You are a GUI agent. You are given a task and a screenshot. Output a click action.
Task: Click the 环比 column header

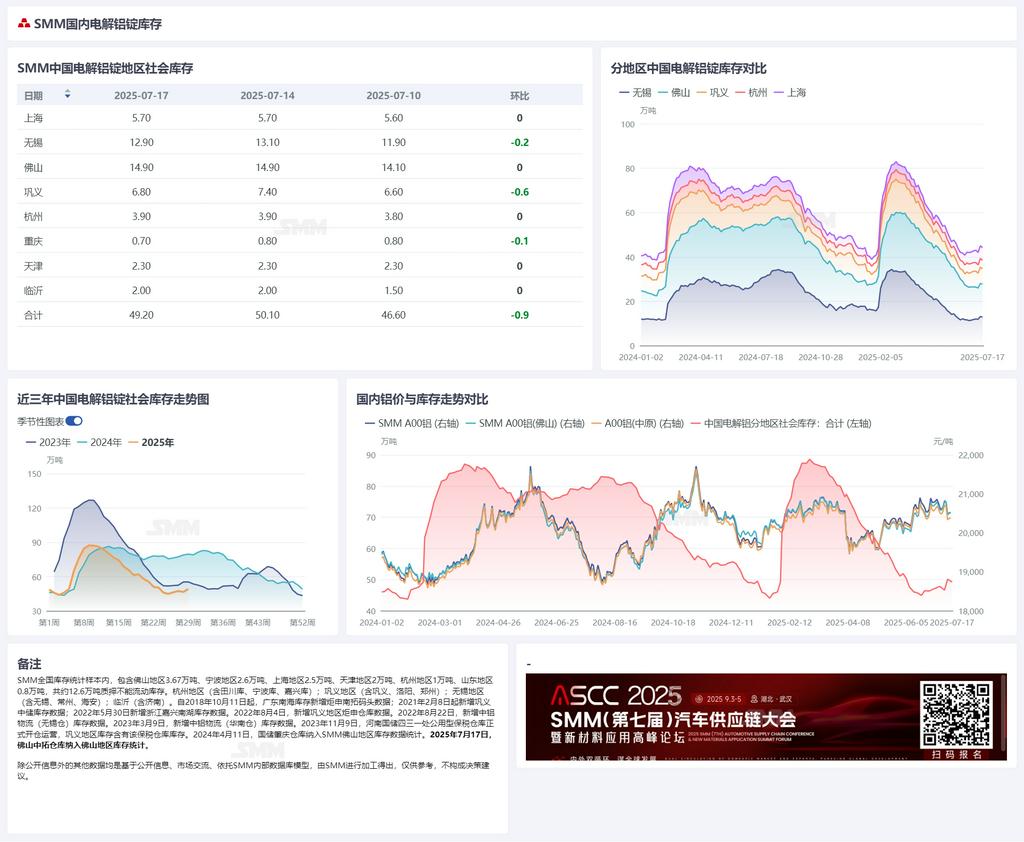click(x=519, y=95)
